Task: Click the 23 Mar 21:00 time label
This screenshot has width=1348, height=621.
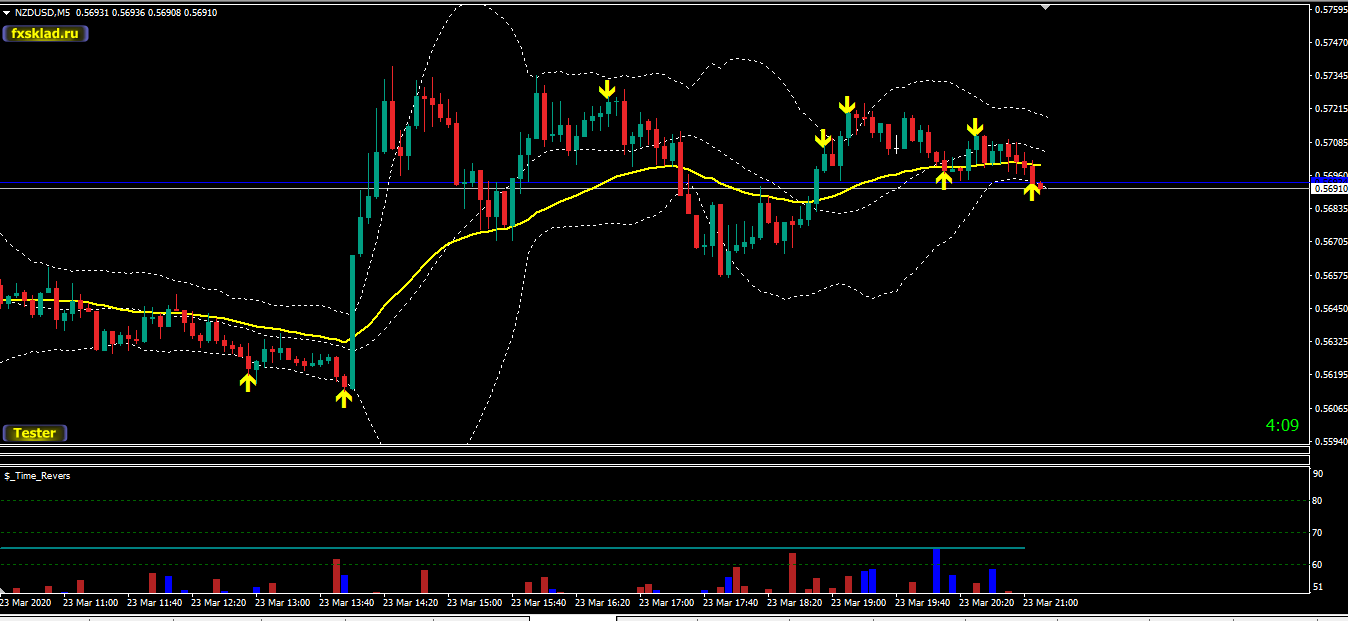Action: point(1050,603)
